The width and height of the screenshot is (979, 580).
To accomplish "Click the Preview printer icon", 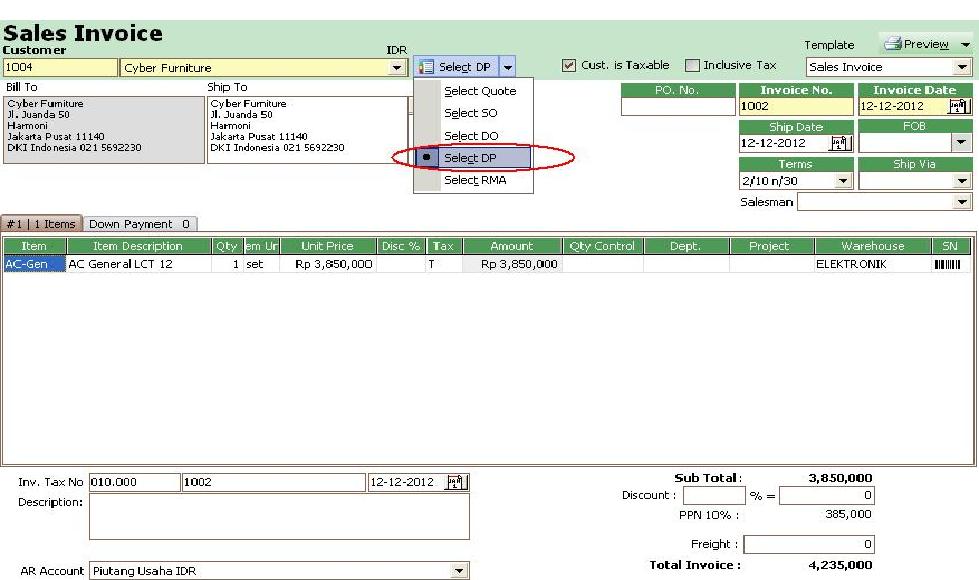I will [893, 44].
